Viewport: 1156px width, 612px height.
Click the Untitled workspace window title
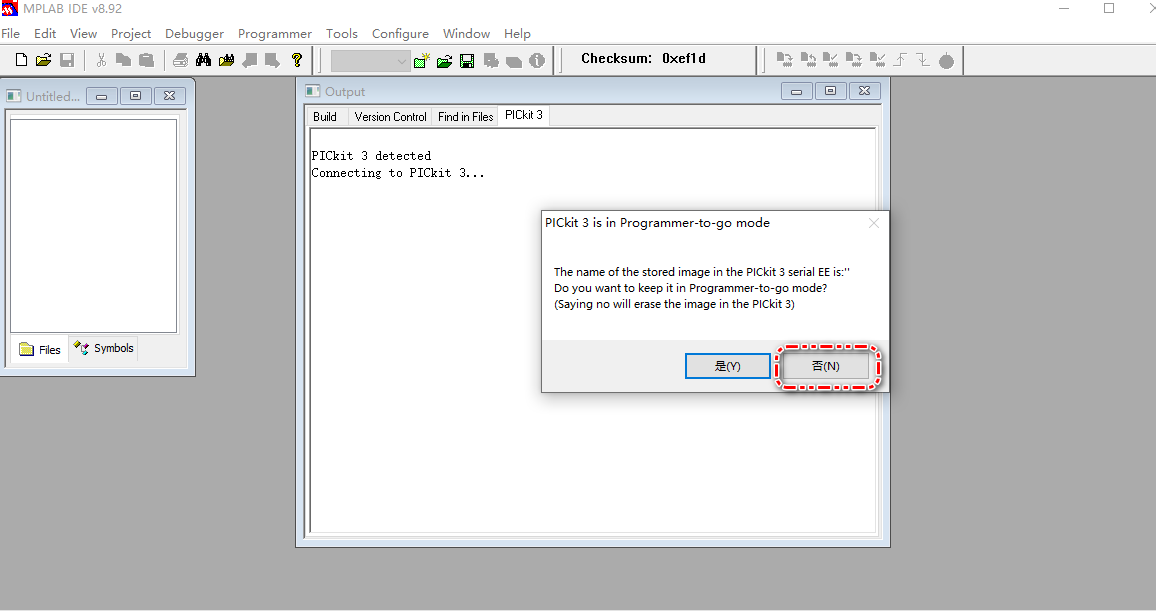pos(52,96)
